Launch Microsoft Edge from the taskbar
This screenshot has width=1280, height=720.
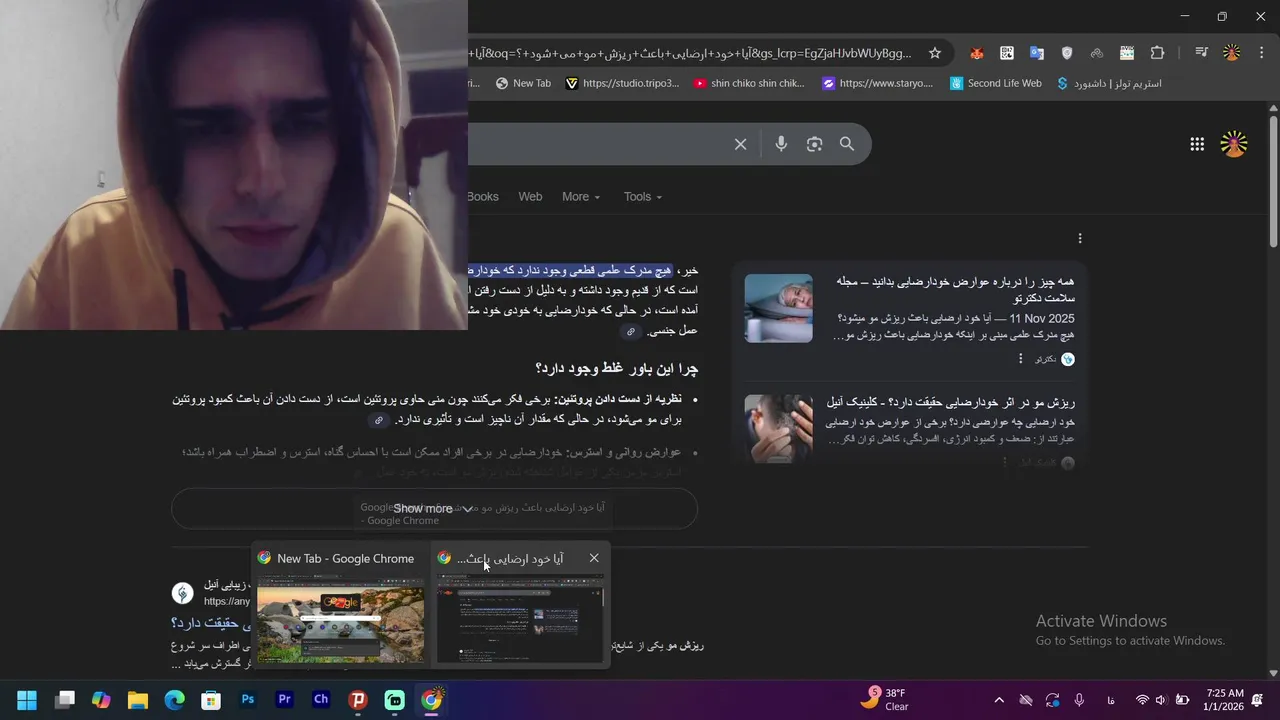(x=174, y=700)
